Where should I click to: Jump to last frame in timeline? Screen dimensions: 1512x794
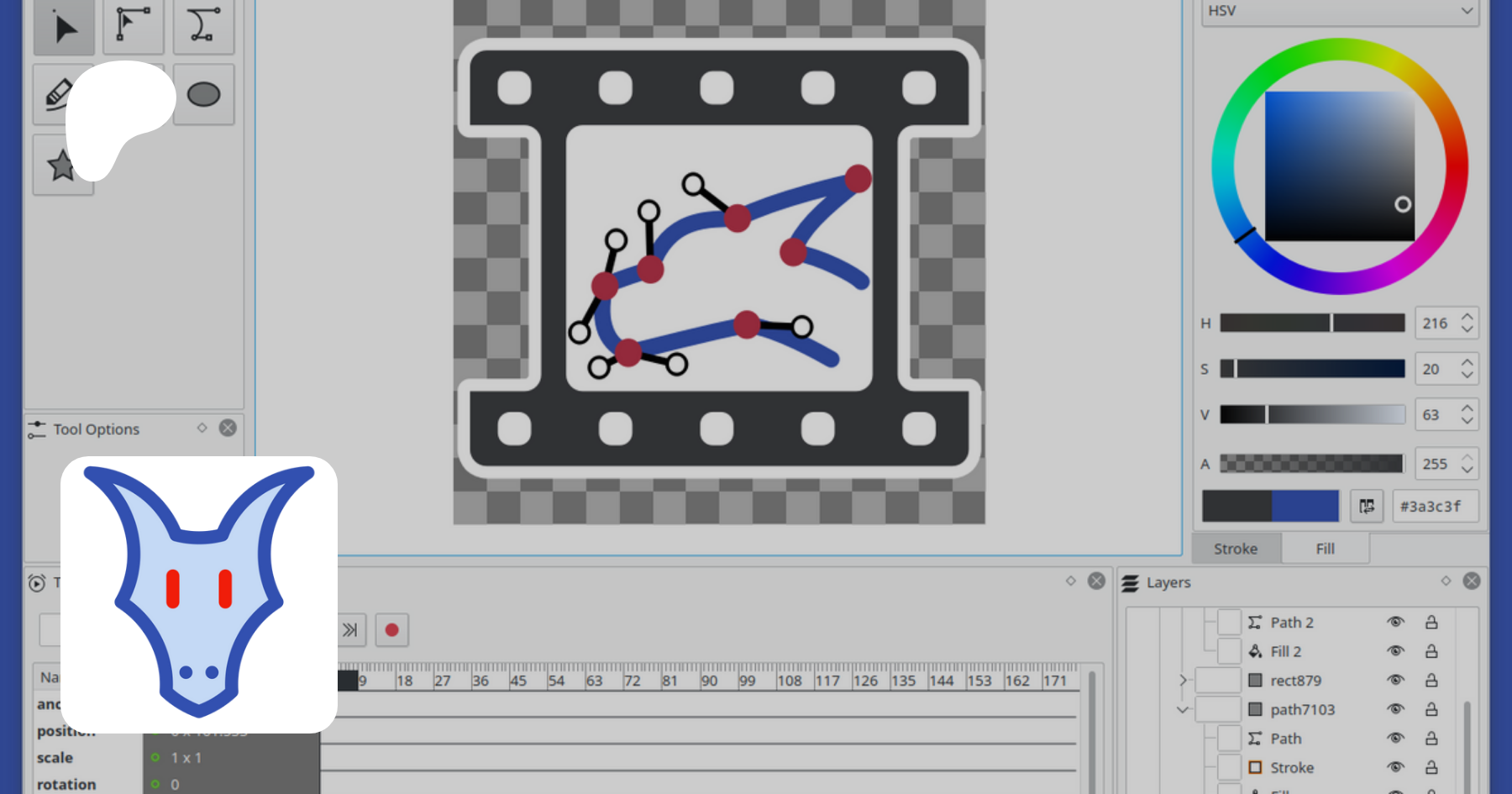[x=350, y=630]
